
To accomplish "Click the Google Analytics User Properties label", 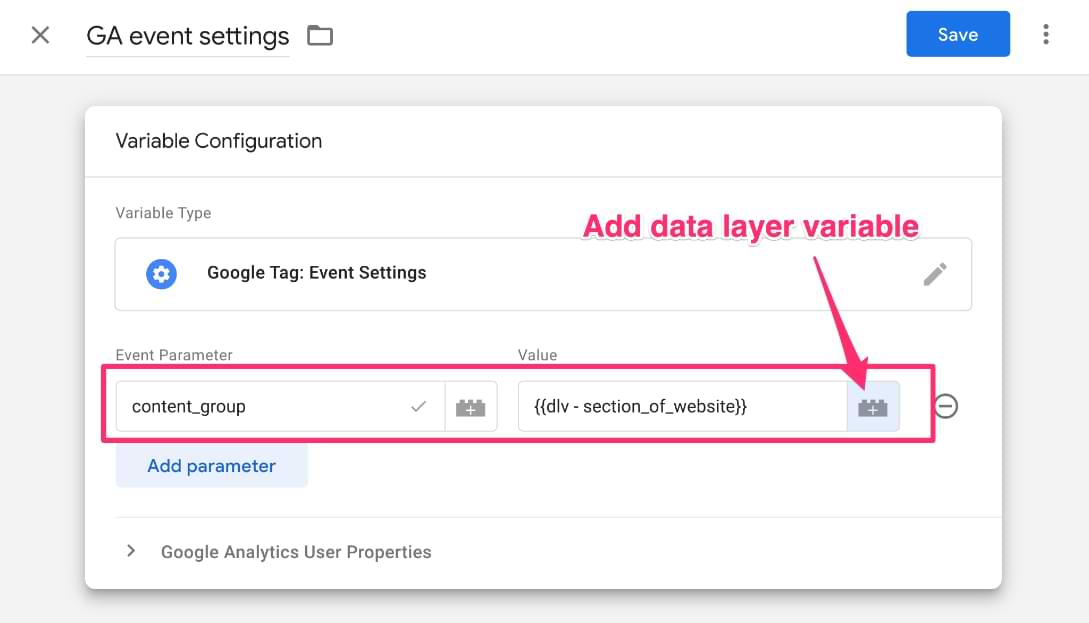I will point(296,552).
